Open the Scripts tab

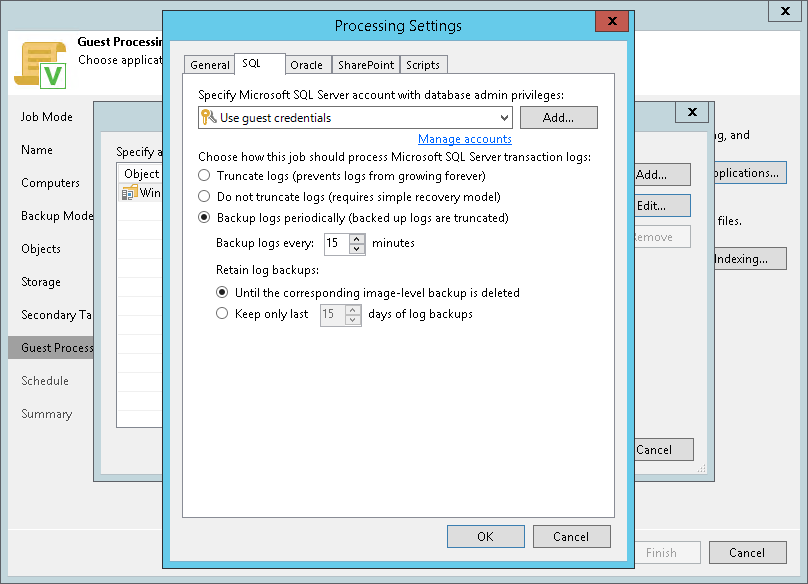click(x=423, y=65)
